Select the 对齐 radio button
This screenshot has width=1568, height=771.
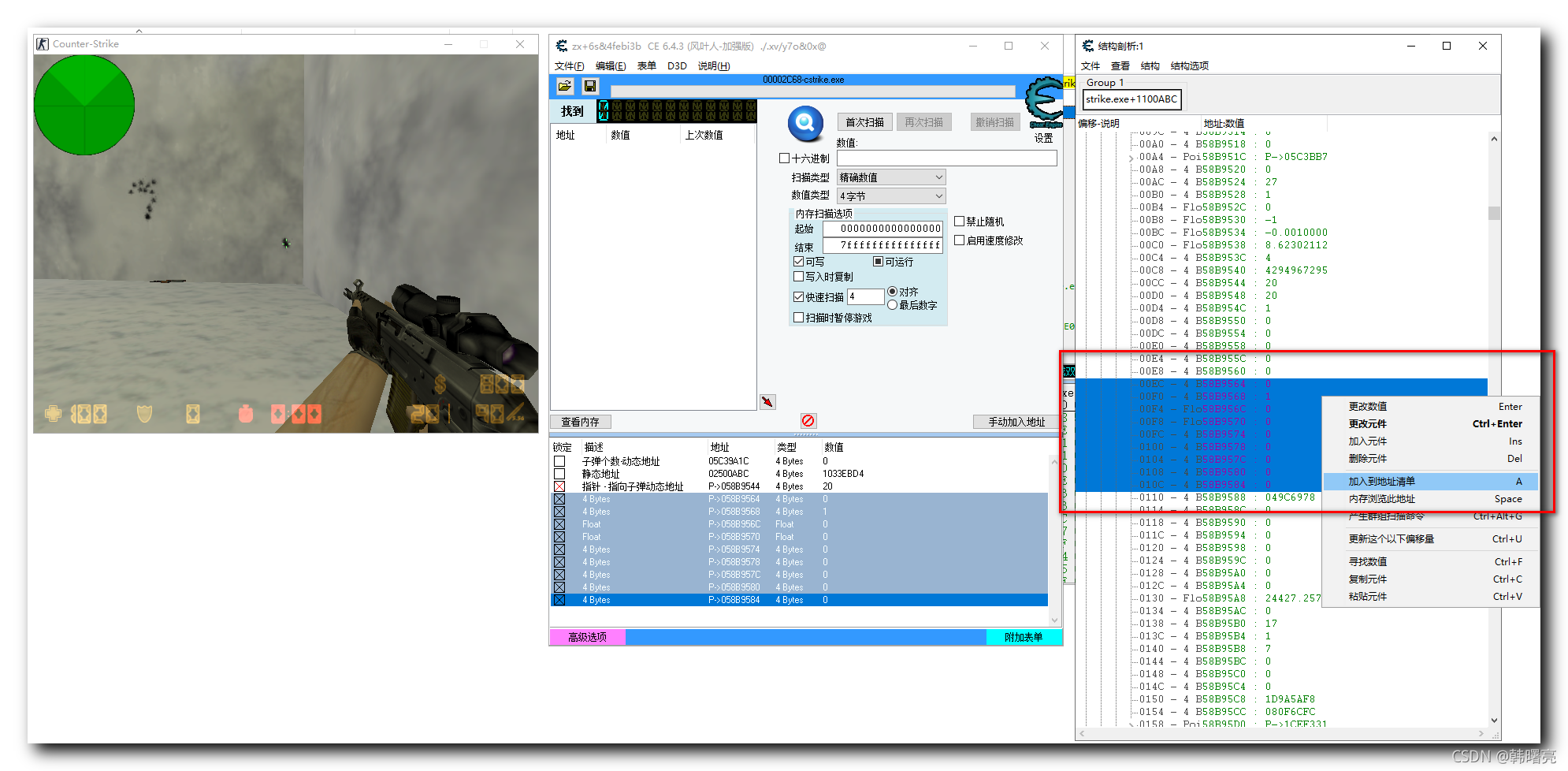(893, 292)
